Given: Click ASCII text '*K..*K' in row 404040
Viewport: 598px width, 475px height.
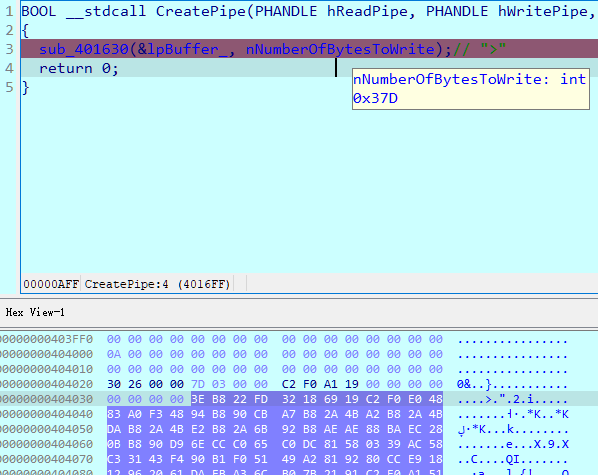Looking at the screenshot, I should [x=548, y=414].
